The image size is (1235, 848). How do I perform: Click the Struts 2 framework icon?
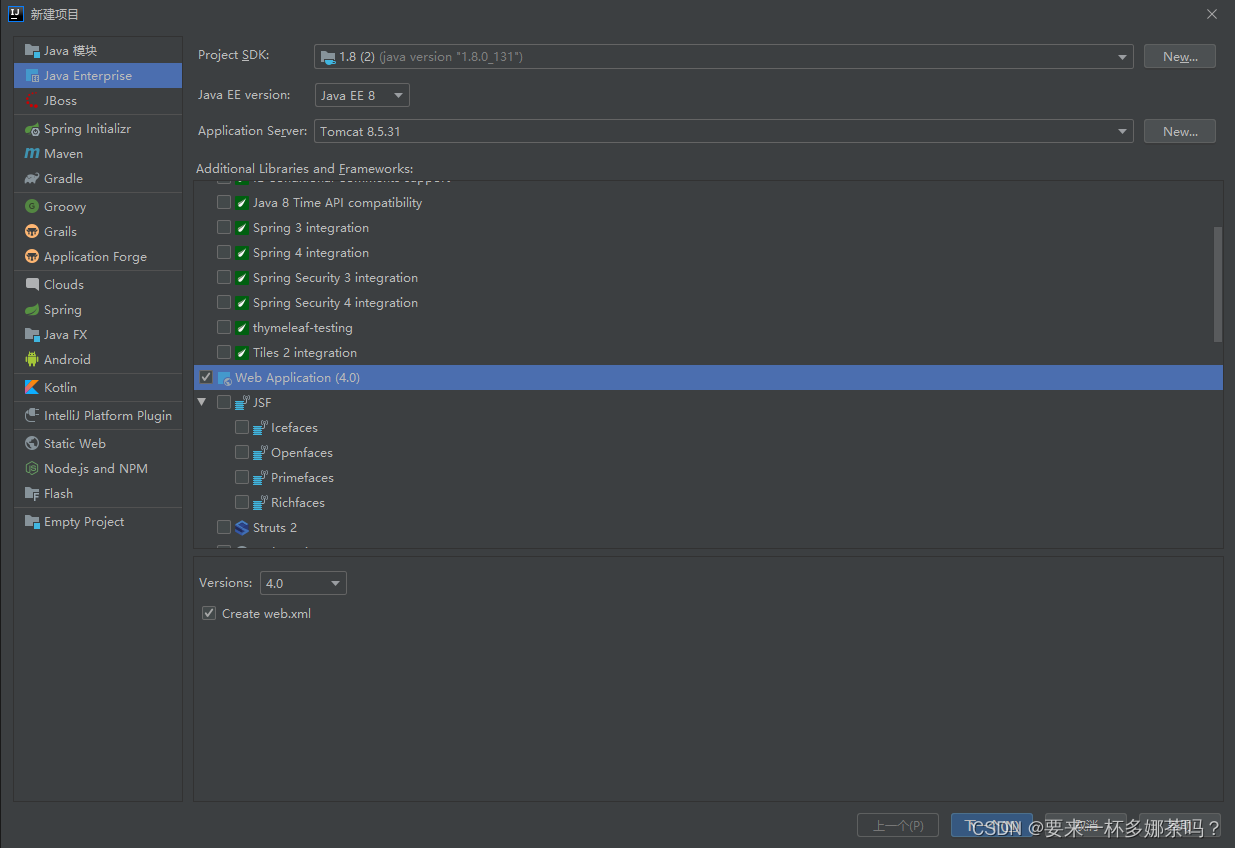point(241,528)
